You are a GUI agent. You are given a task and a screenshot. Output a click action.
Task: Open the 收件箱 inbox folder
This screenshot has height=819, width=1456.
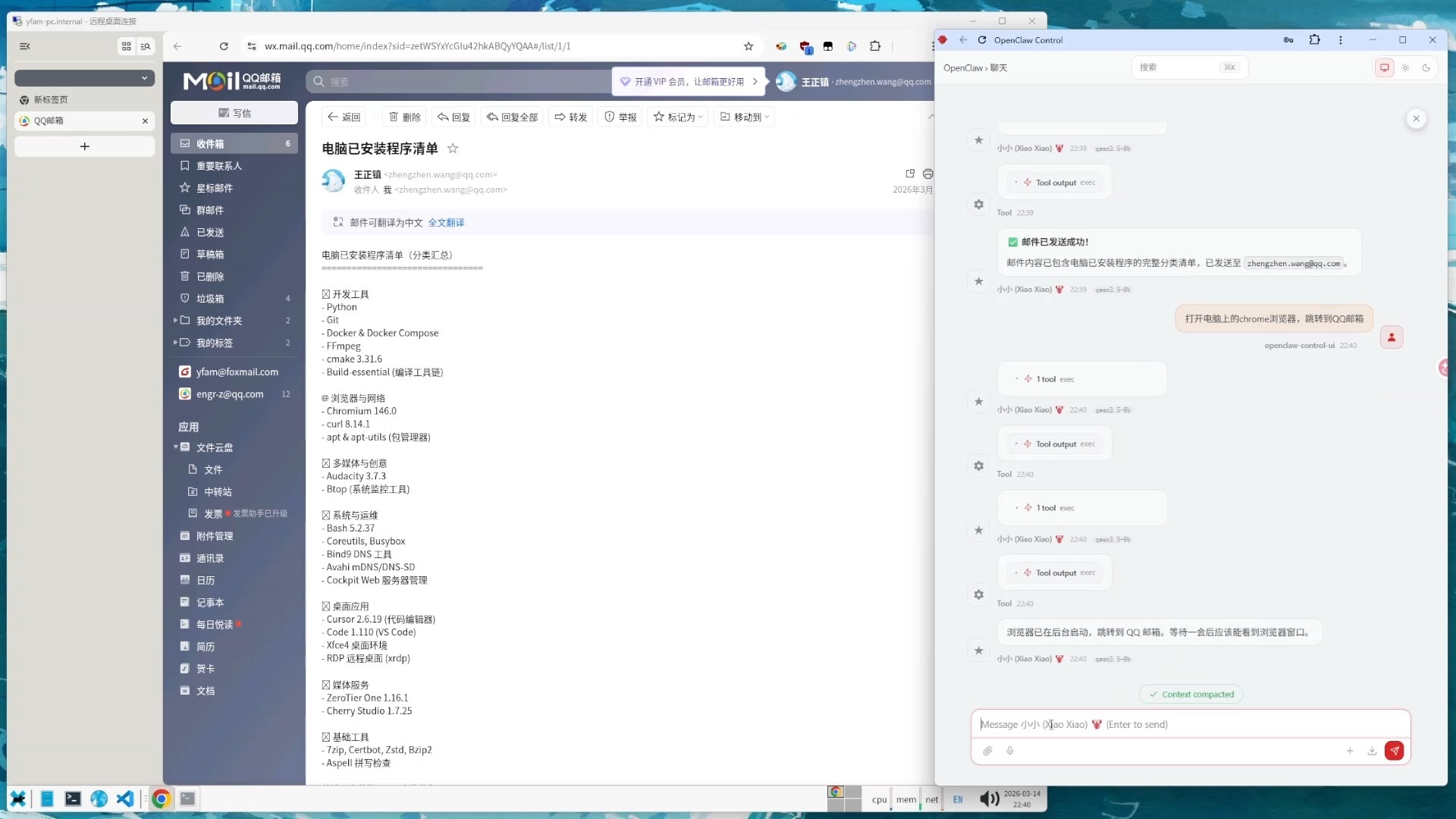click(x=210, y=143)
